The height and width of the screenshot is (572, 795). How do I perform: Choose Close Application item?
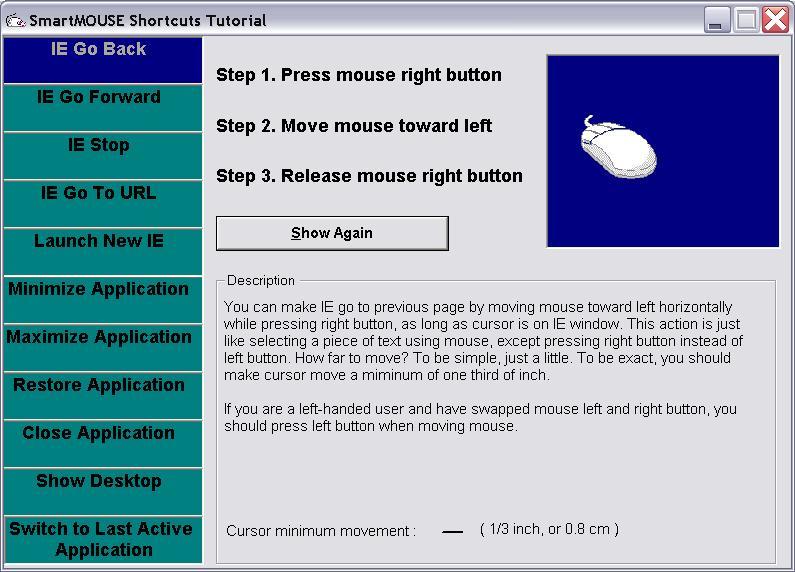(x=102, y=443)
